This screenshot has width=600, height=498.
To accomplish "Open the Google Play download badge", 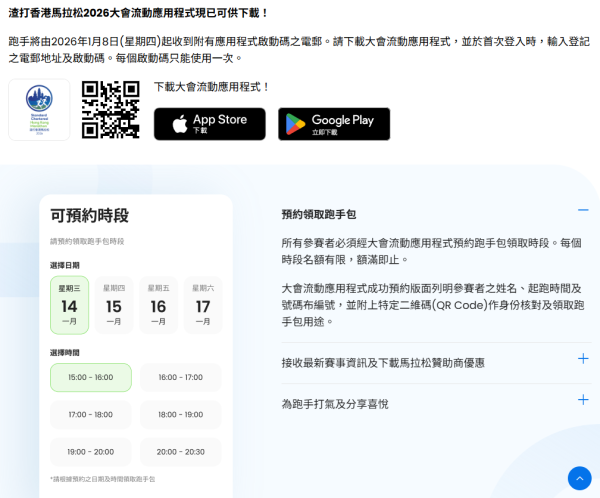I will tap(334, 124).
